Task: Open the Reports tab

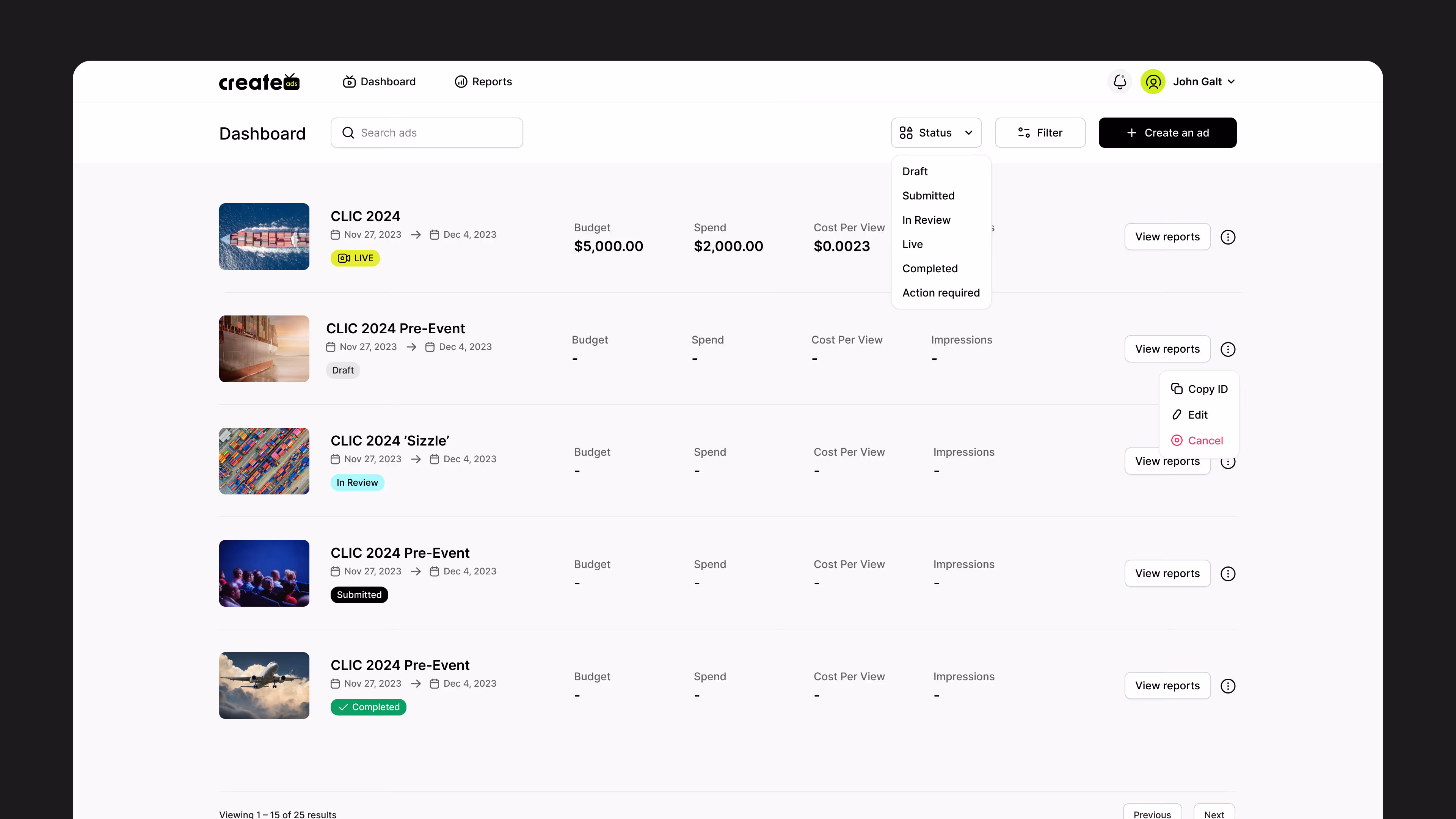Action: (483, 82)
